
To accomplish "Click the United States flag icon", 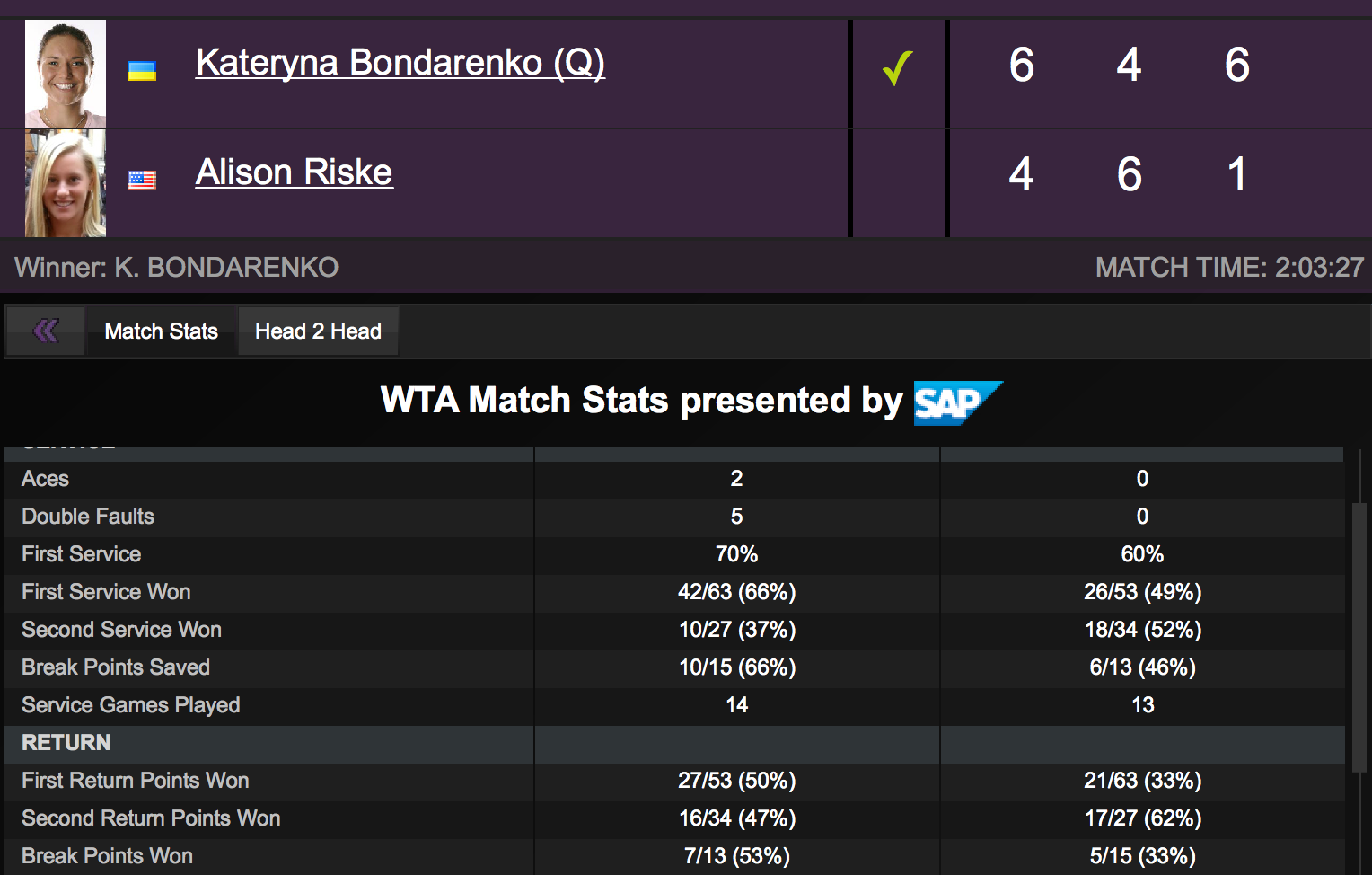I will click(x=142, y=181).
